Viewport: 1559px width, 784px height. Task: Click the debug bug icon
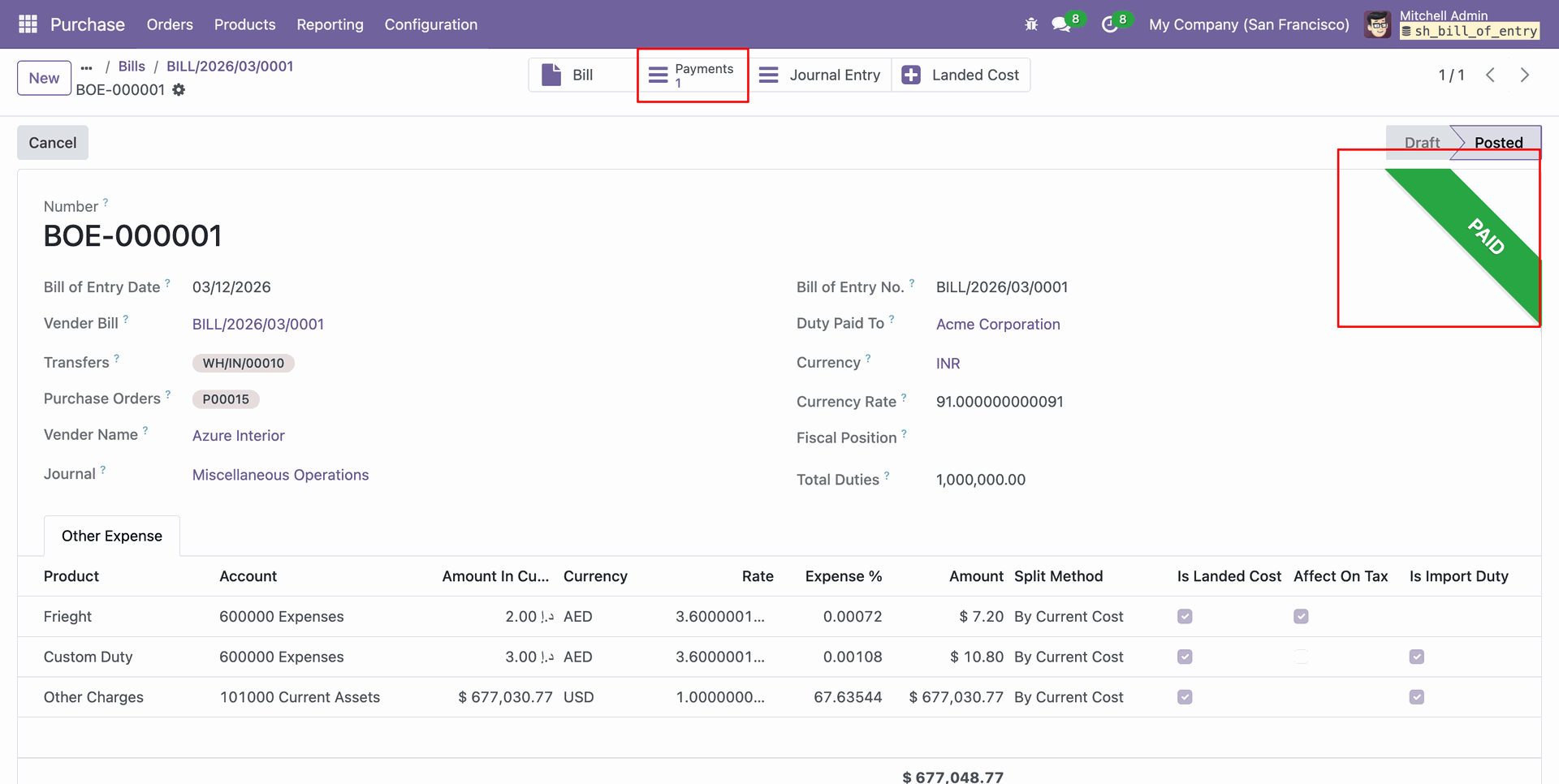[1031, 24]
